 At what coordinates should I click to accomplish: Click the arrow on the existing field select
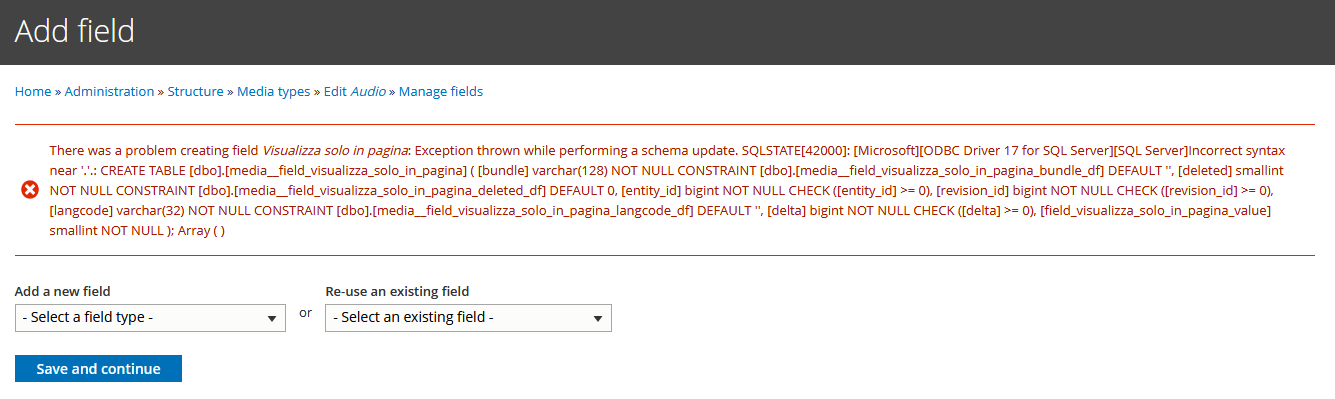[597, 319]
